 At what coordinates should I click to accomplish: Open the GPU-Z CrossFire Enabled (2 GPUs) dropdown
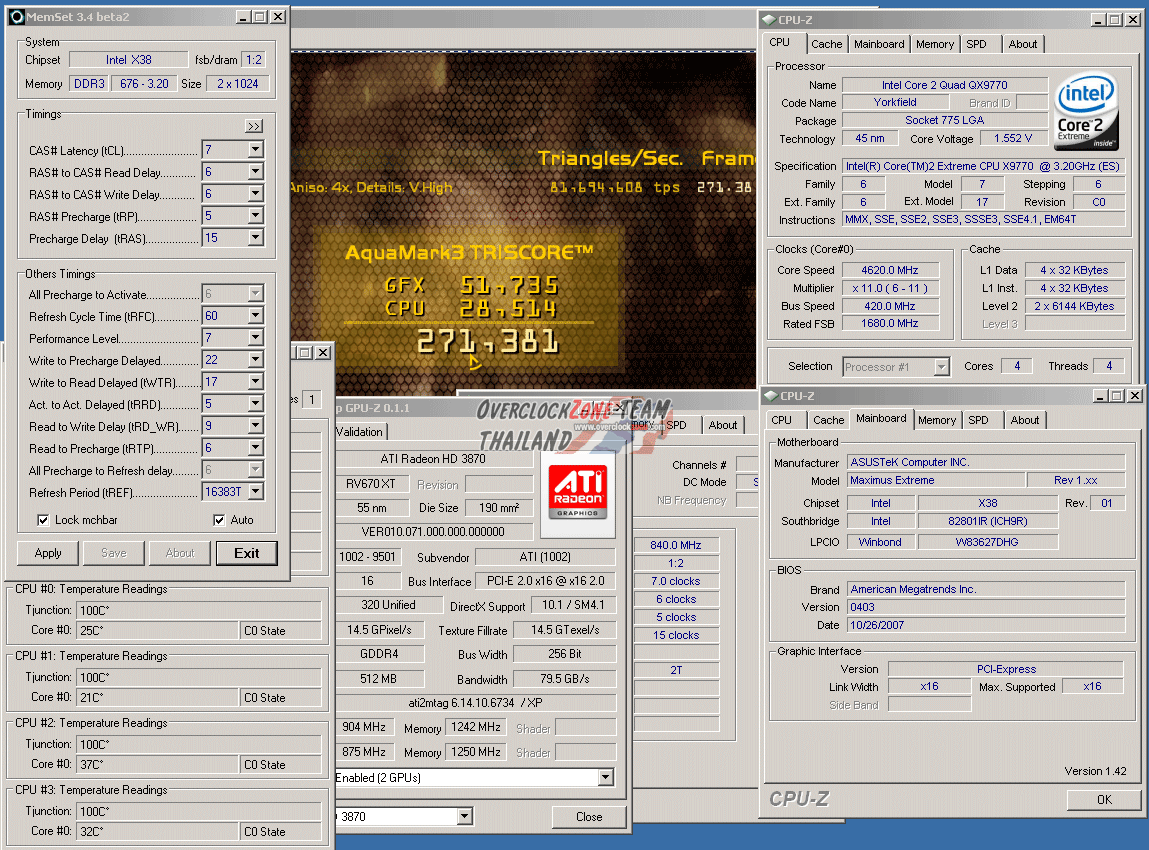(x=605, y=777)
